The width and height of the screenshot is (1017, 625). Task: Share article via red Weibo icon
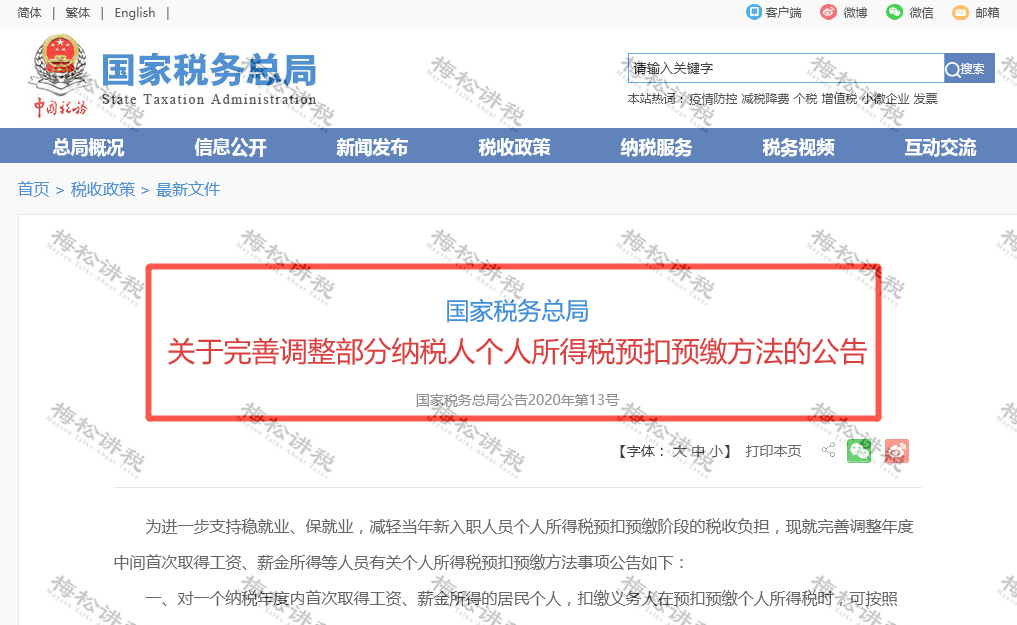pyautogui.click(x=896, y=451)
